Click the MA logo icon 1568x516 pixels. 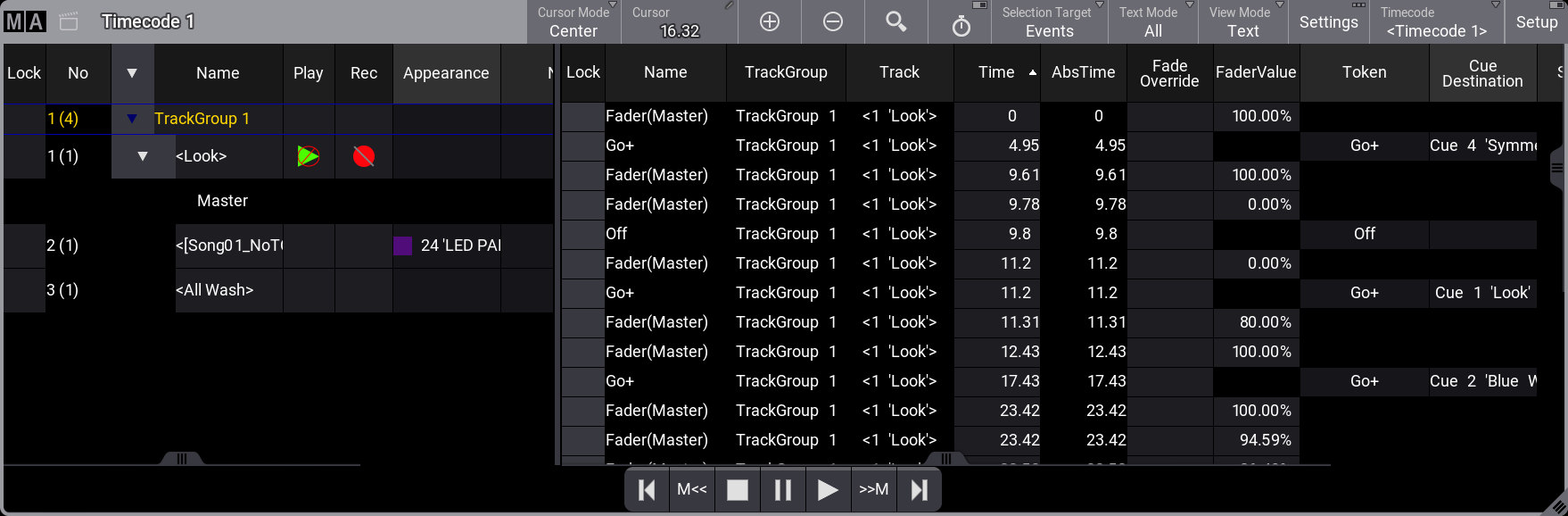tap(24, 21)
